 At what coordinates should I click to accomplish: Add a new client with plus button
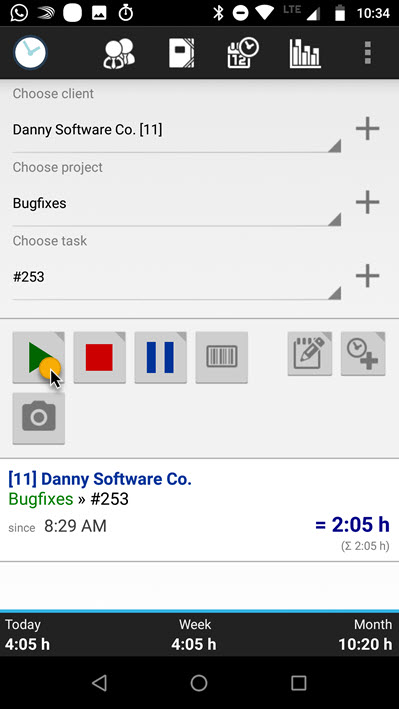(367, 129)
